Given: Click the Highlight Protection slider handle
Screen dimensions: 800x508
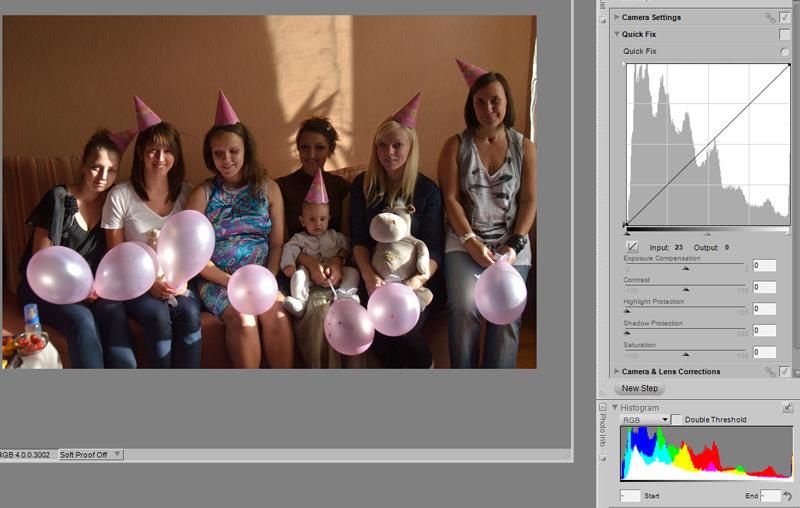Looking at the screenshot, I should coord(627,311).
